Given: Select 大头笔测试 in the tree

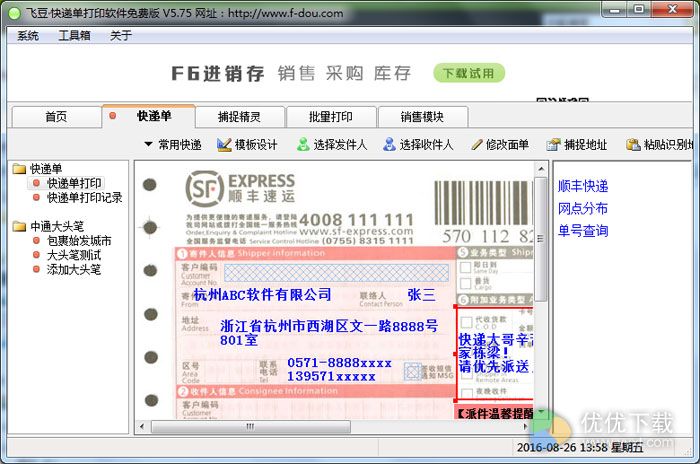Looking at the screenshot, I should 74,255.
